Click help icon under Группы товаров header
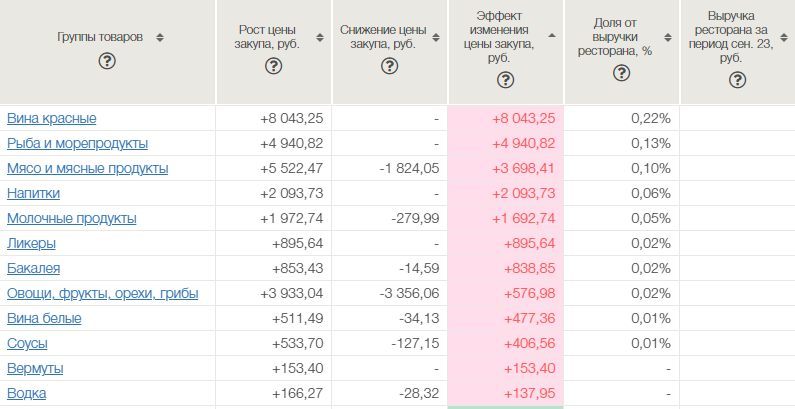This screenshot has height=409, width=795. (x=107, y=61)
